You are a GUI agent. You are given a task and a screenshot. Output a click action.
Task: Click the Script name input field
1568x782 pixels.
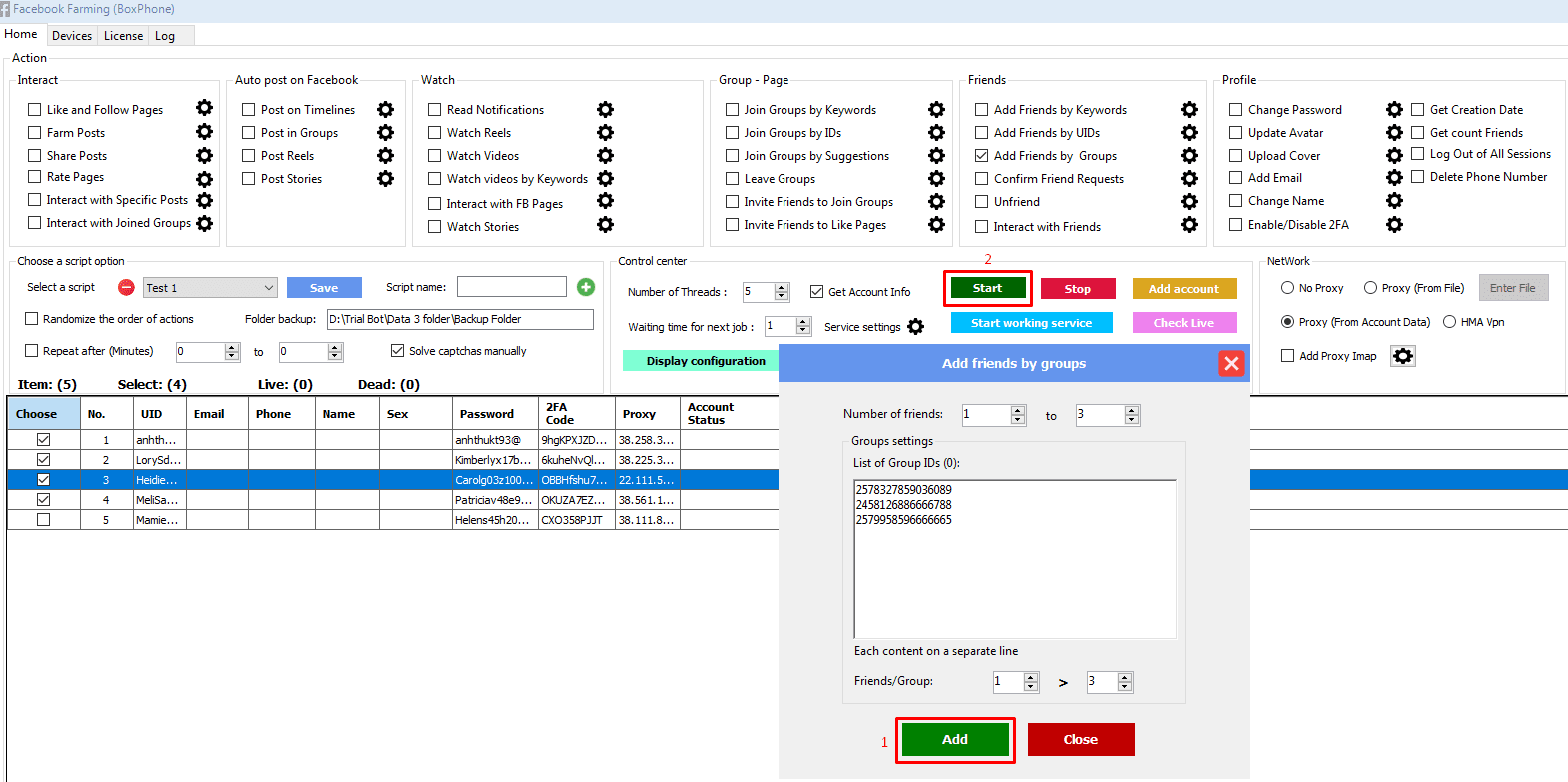512,287
